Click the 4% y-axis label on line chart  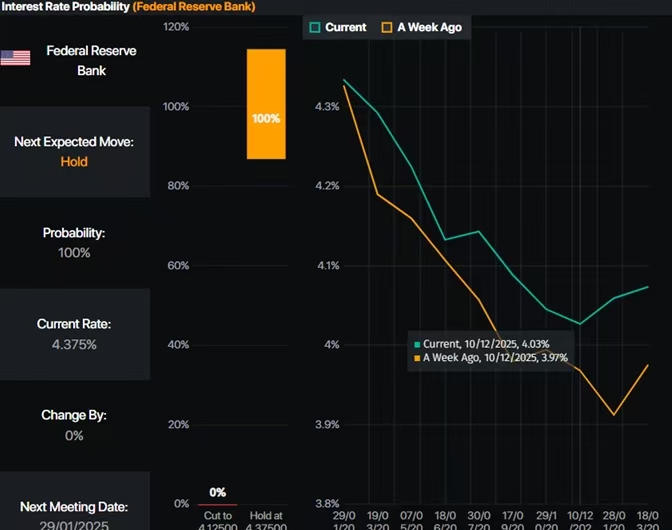pyautogui.click(x=331, y=345)
